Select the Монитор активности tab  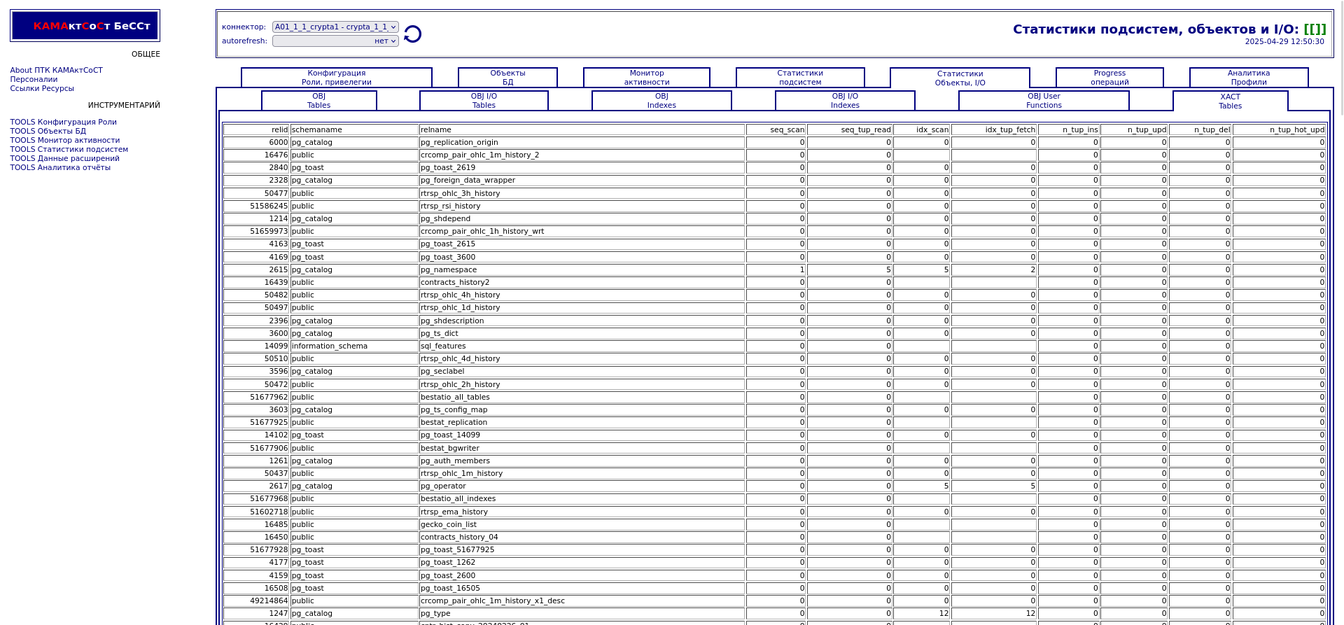(646, 78)
